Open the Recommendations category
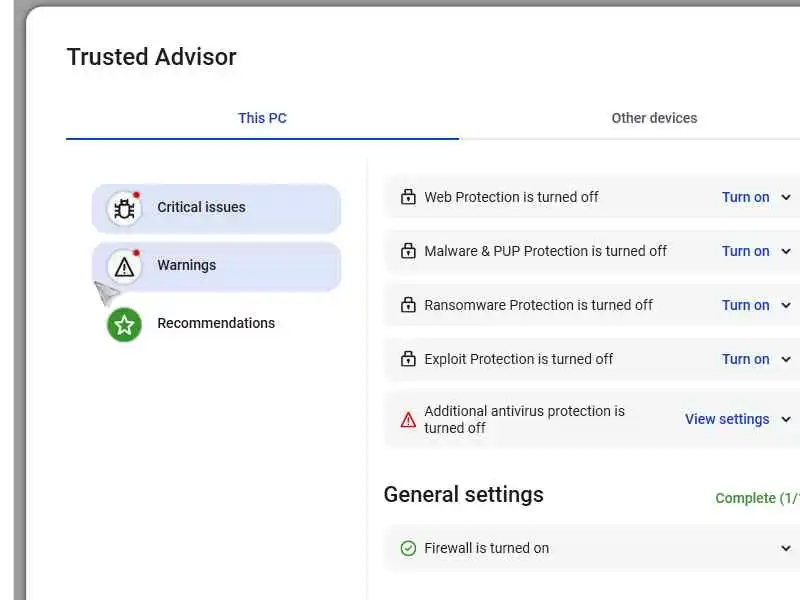 point(215,324)
